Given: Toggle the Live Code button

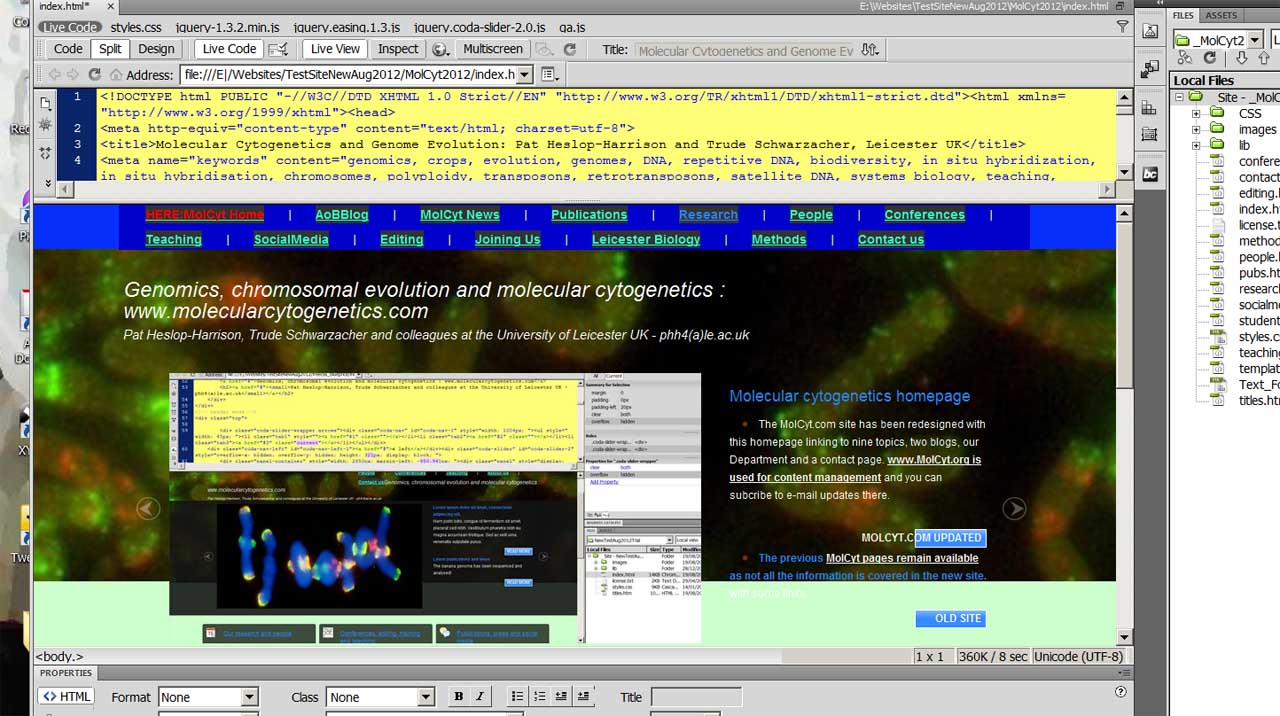Looking at the screenshot, I should [x=229, y=49].
